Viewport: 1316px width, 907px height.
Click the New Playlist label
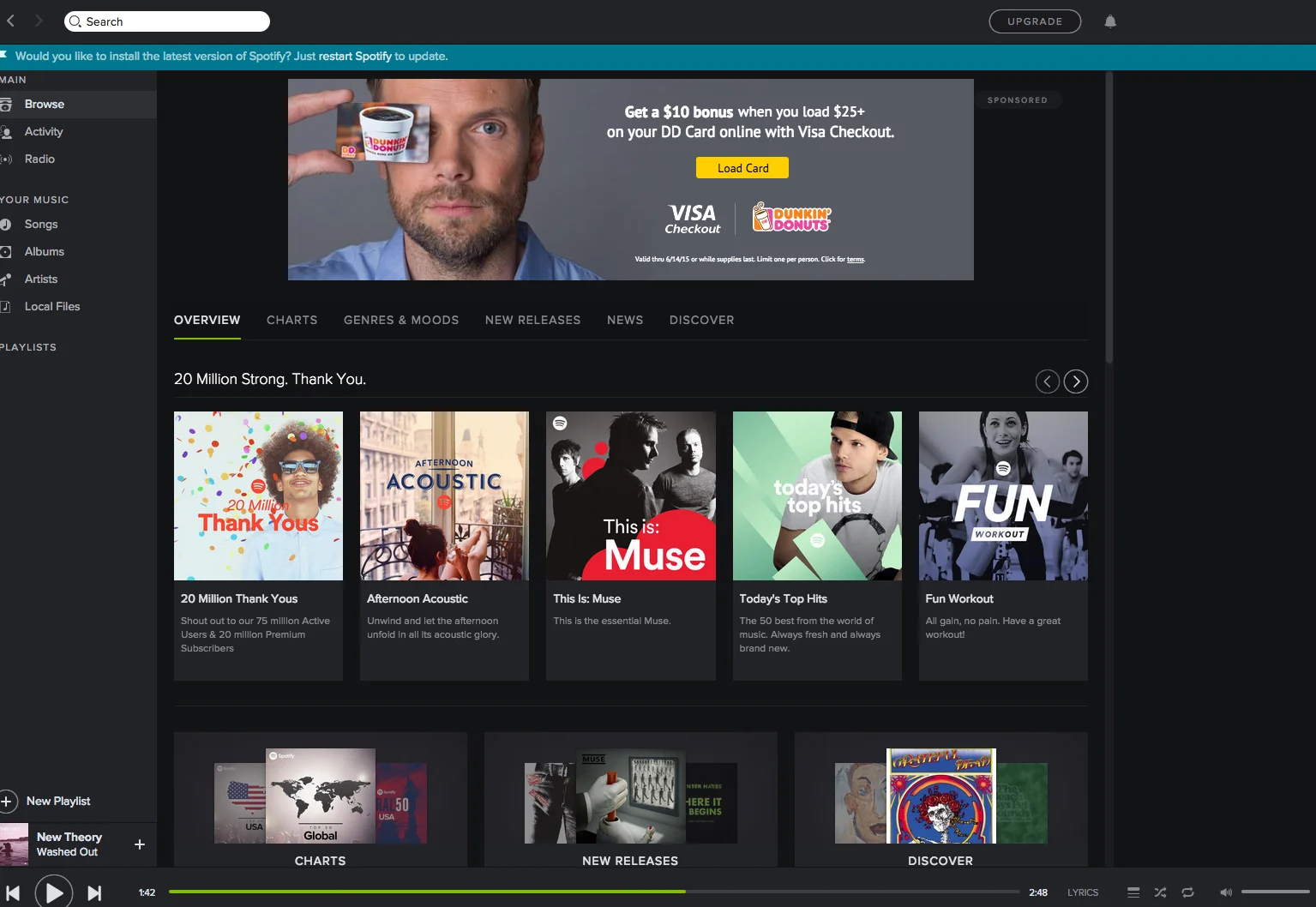(x=58, y=801)
